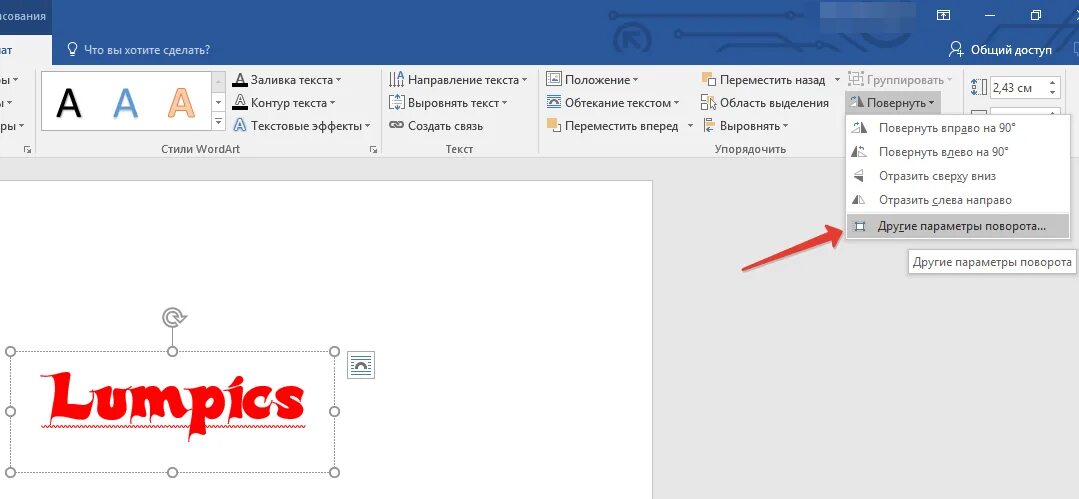The image size is (1079, 499).
Task: Click the flip vertical icon in menu
Action: (859, 176)
